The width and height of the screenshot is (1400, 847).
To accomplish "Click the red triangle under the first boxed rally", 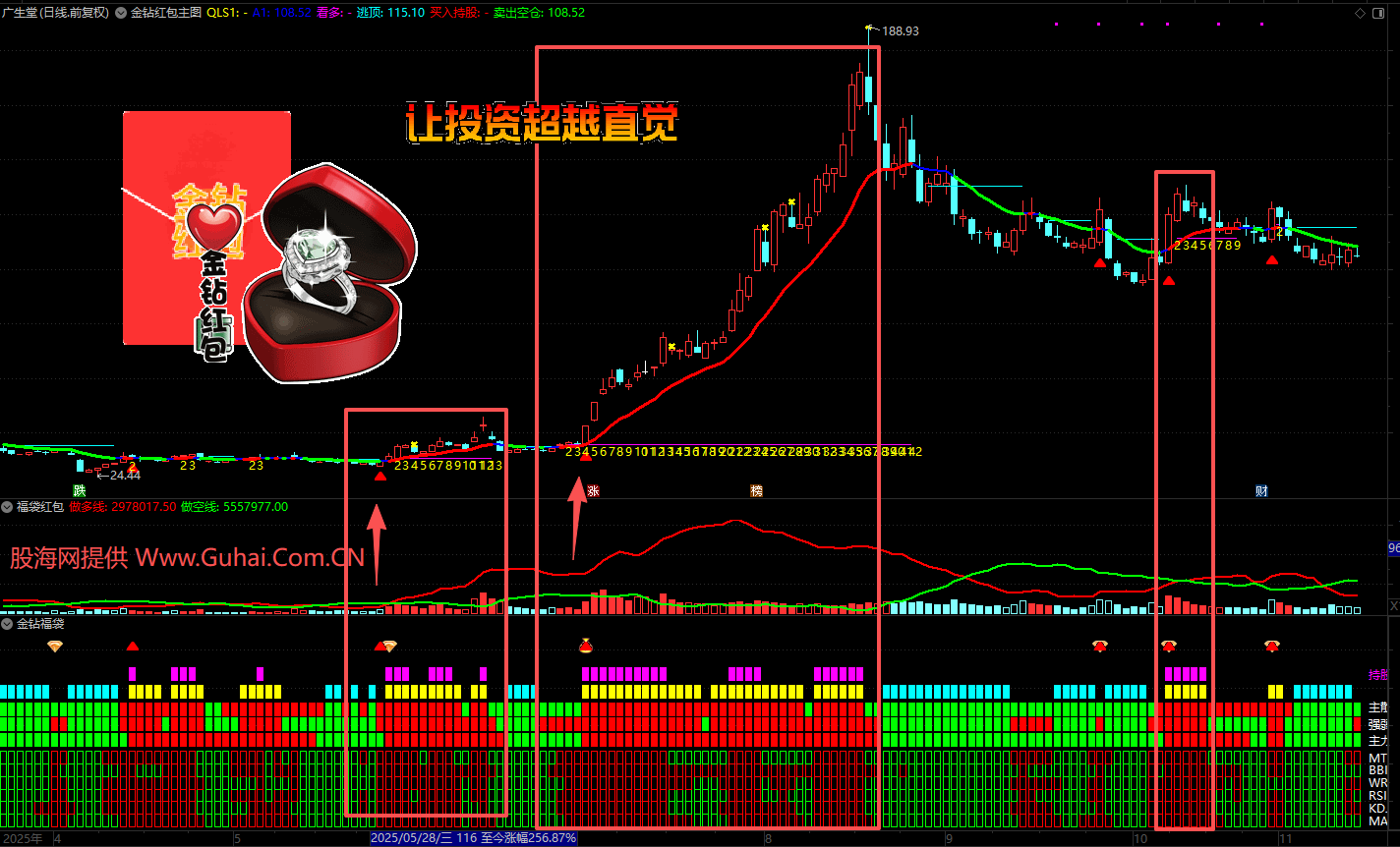I will tap(380, 476).
